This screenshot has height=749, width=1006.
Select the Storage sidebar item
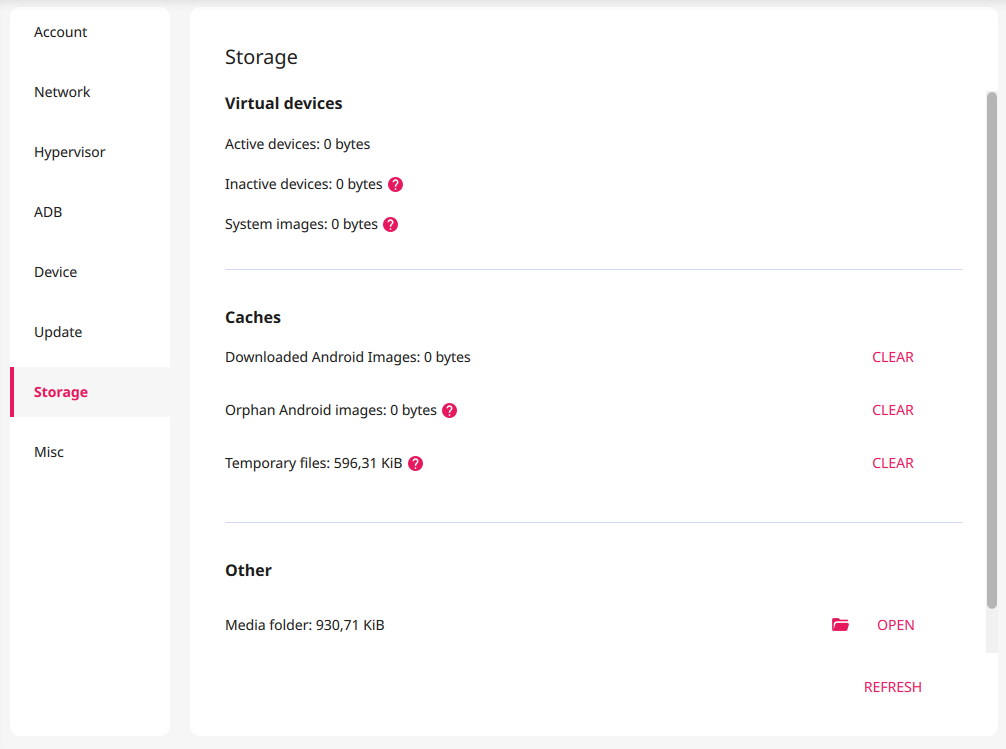click(90, 392)
